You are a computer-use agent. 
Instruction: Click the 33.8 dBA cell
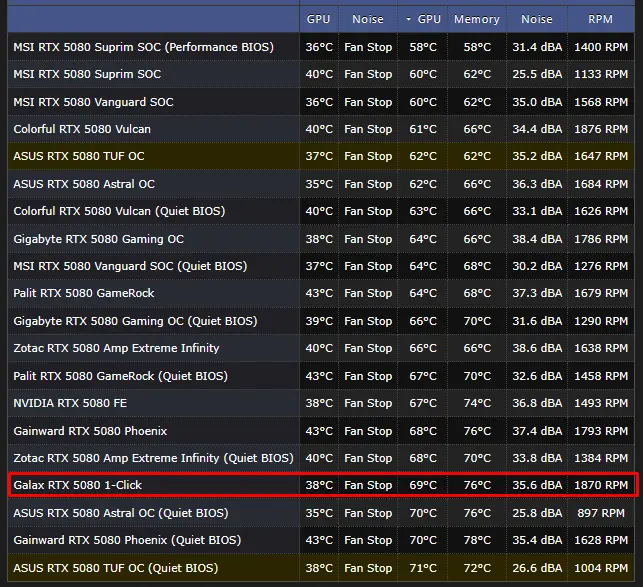click(537, 458)
